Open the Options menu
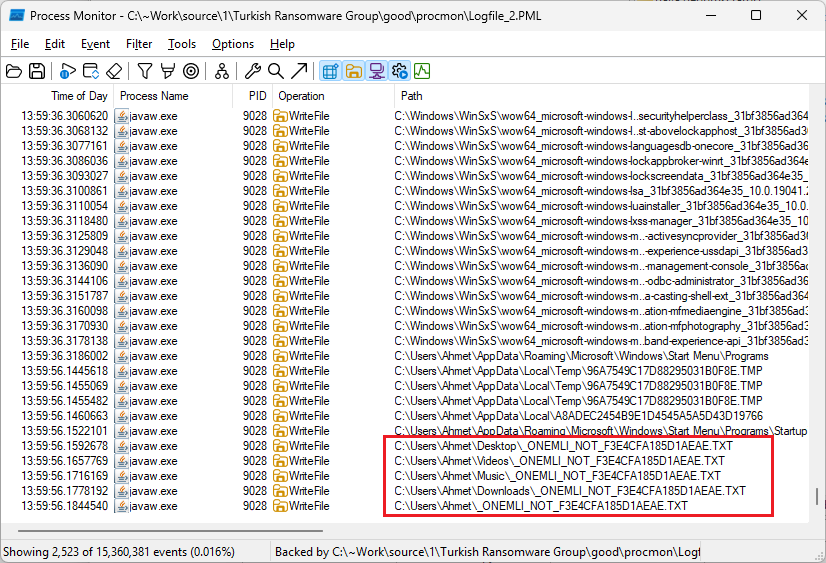826x563 pixels. (x=233, y=44)
